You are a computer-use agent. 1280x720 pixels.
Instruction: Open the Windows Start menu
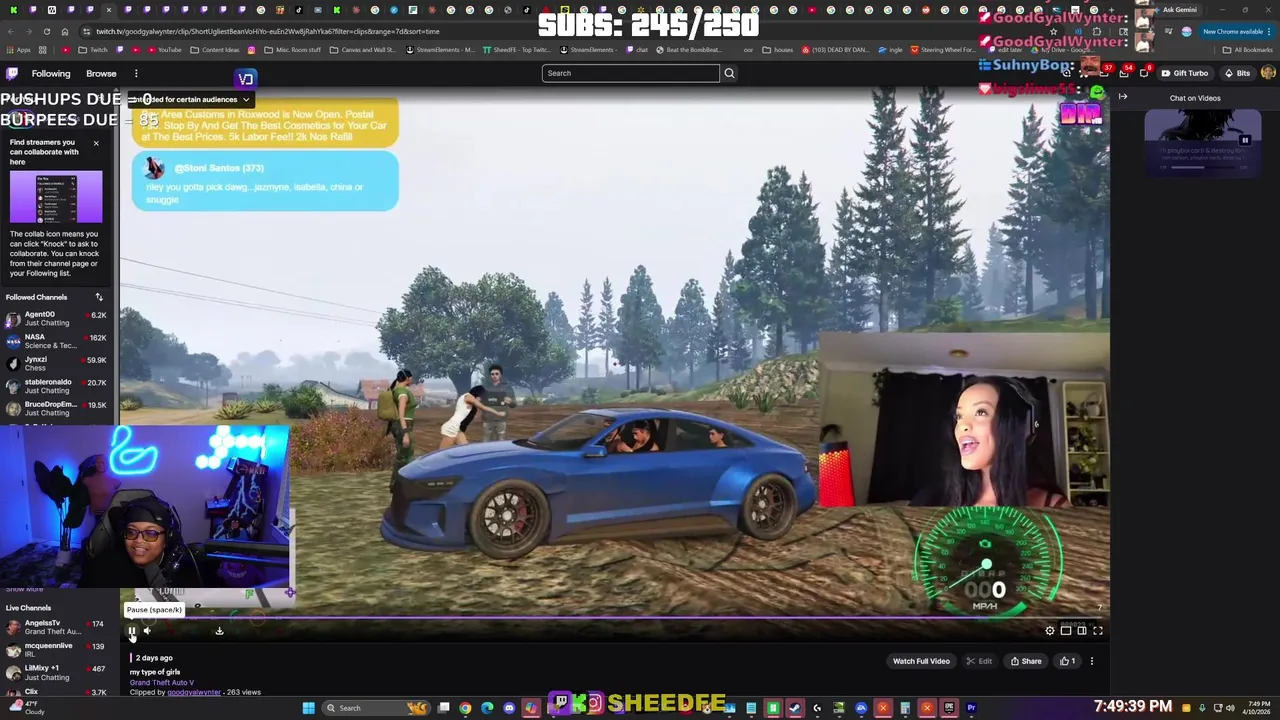pyautogui.click(x=309, y=708)
